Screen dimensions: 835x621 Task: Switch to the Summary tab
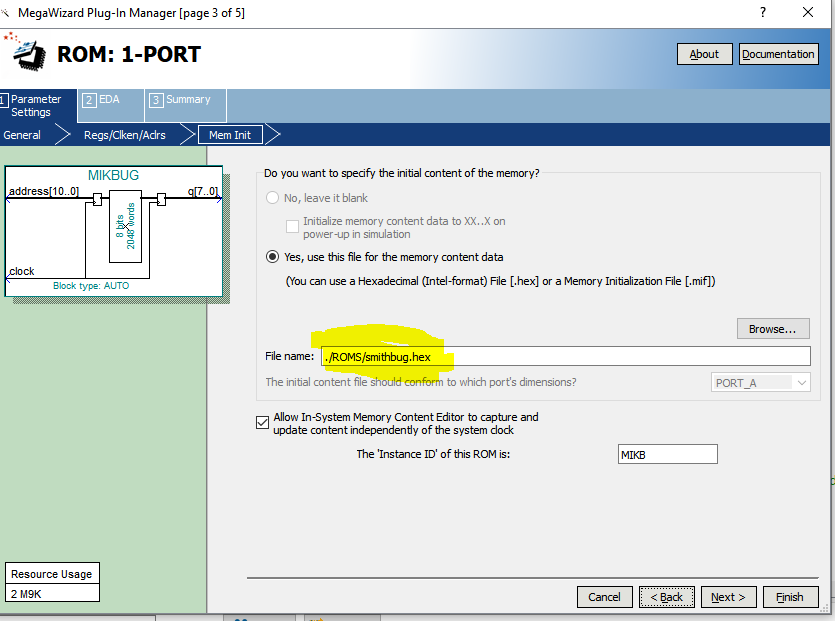(186, 100)
